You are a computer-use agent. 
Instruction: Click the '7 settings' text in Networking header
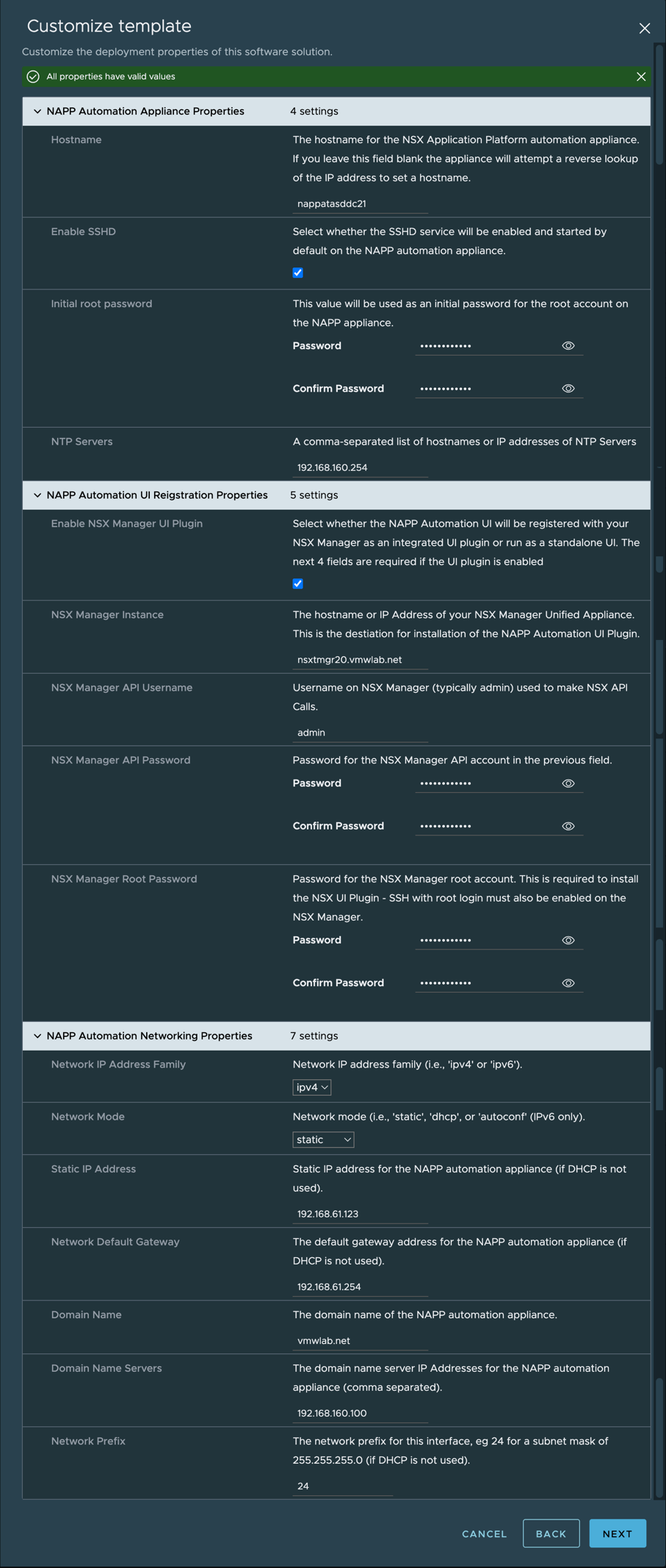pos(314,1036)
